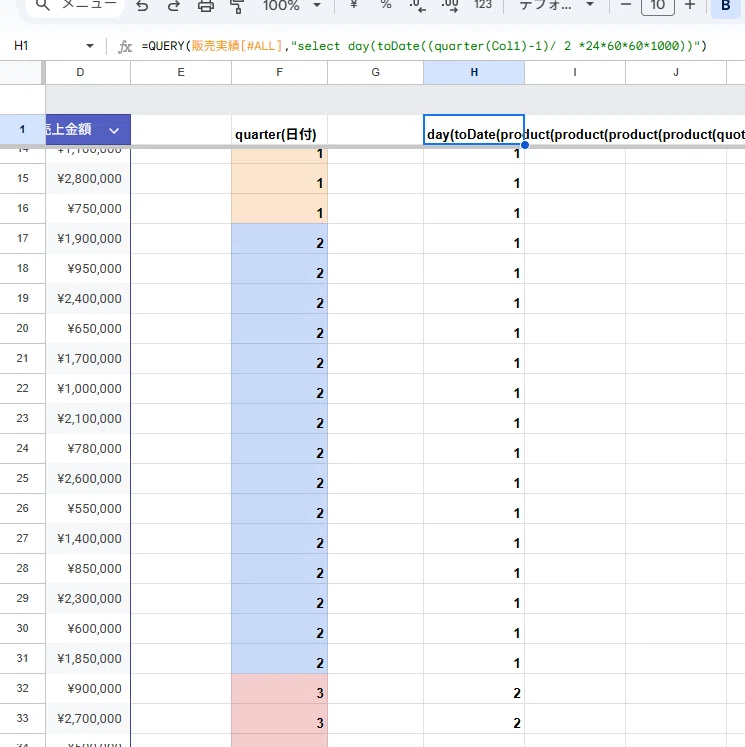Image resolution: width=745 pixels, height=747 pixels.
Task: Click the day(toDate(product... header cell H1
Action: (x=474, y=130)
